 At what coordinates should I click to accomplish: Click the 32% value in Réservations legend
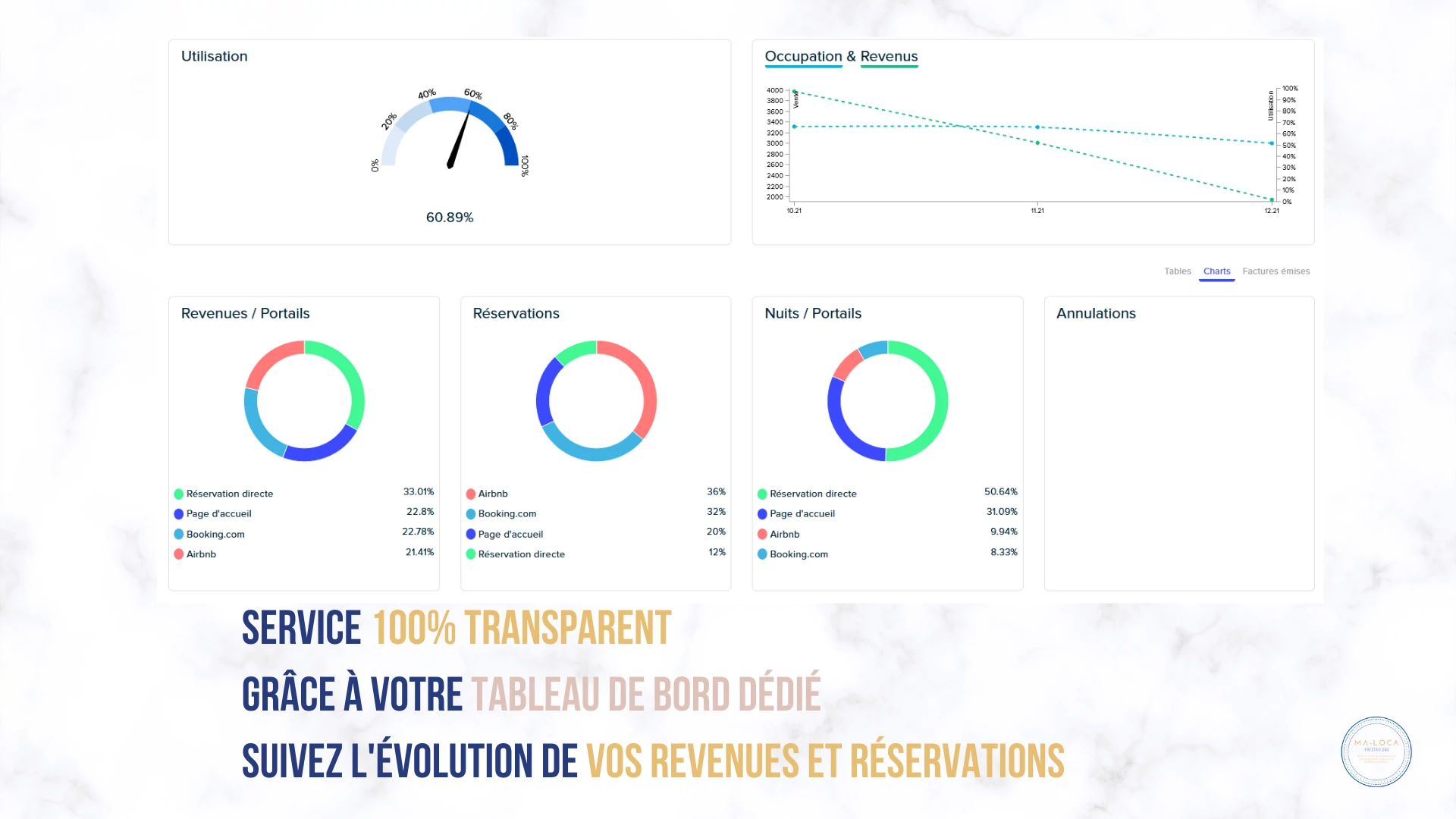point(716,512)
